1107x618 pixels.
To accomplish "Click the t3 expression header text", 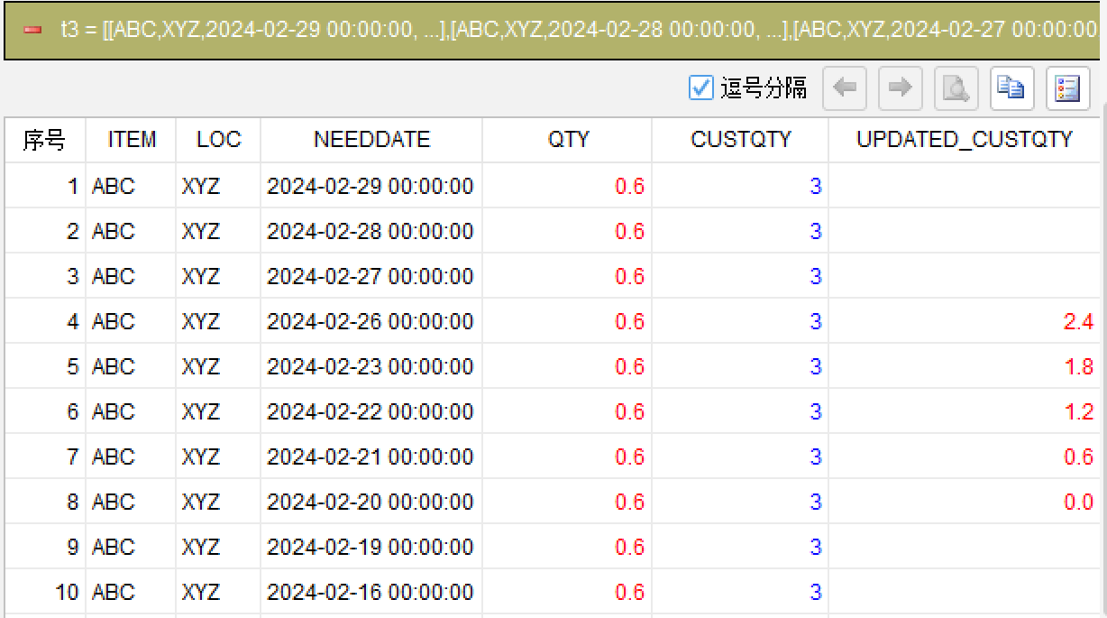I will tap(579, 29).
